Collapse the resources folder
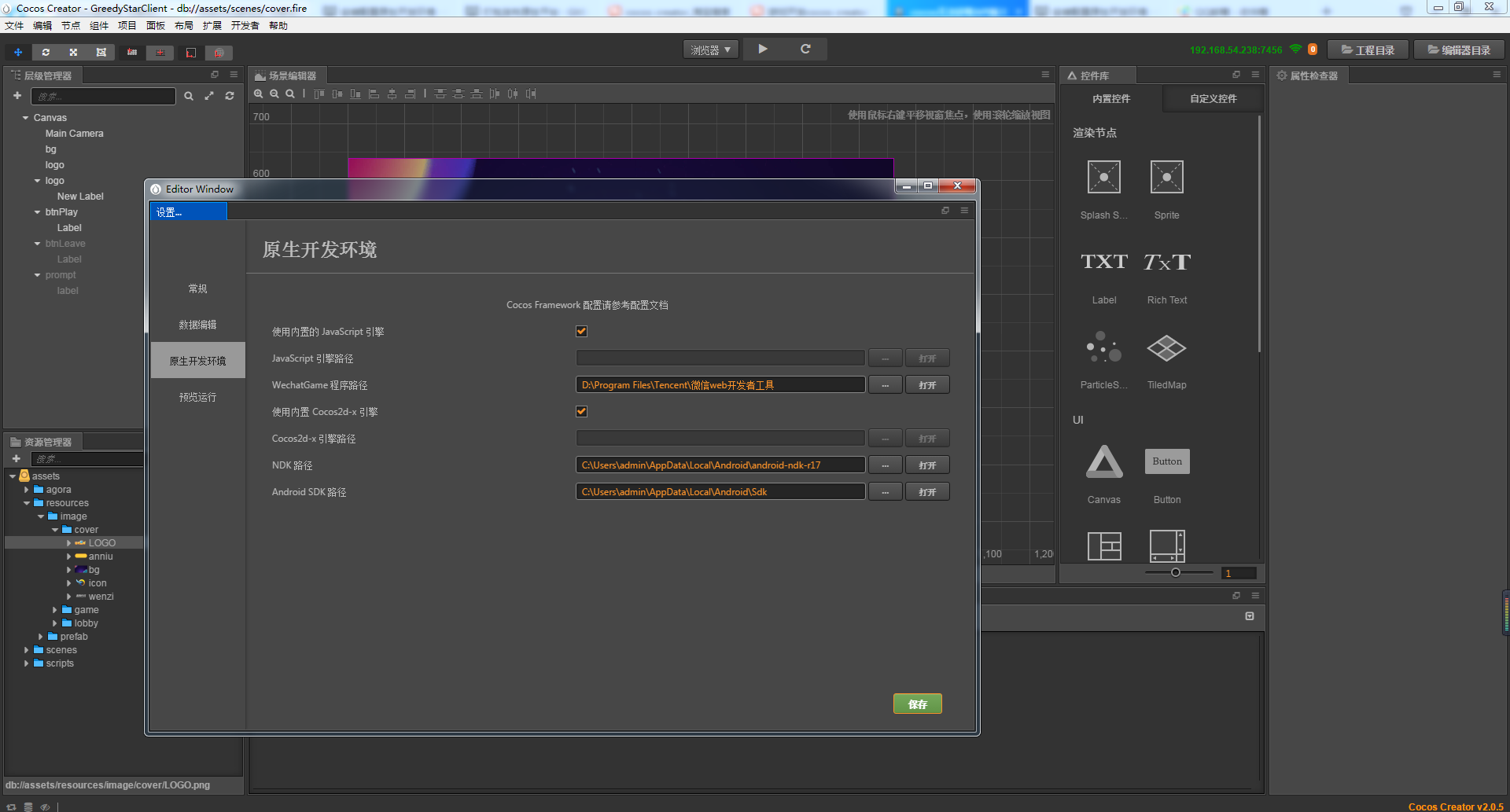The image size is (1510, 812). coord(27,503)
